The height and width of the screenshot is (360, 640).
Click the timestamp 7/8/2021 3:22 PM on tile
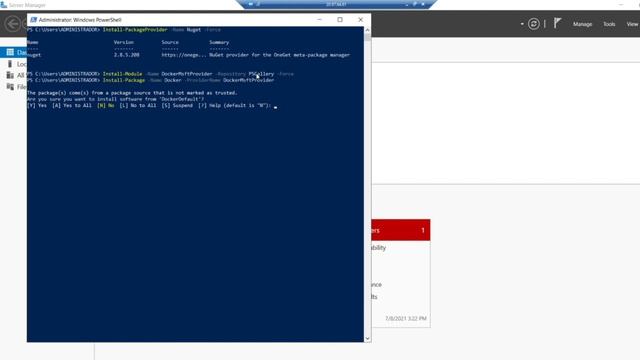coord(406,318)
